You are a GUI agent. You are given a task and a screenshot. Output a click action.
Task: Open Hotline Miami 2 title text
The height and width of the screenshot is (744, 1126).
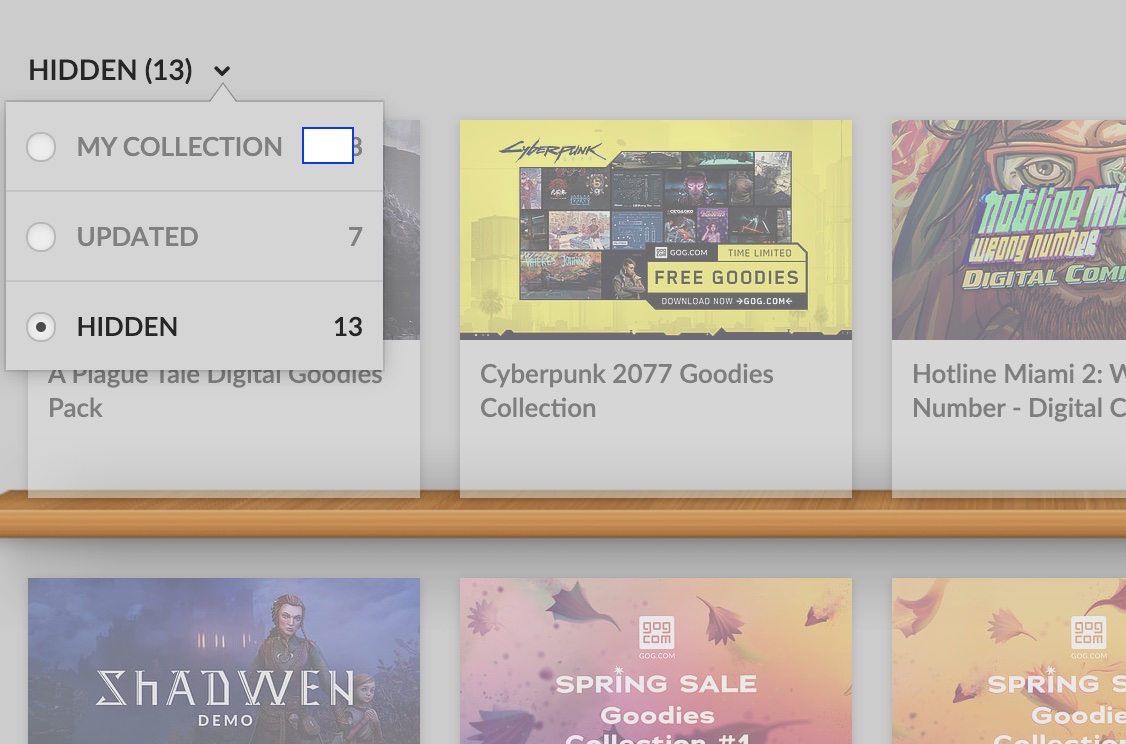[x=1019, y=391]
